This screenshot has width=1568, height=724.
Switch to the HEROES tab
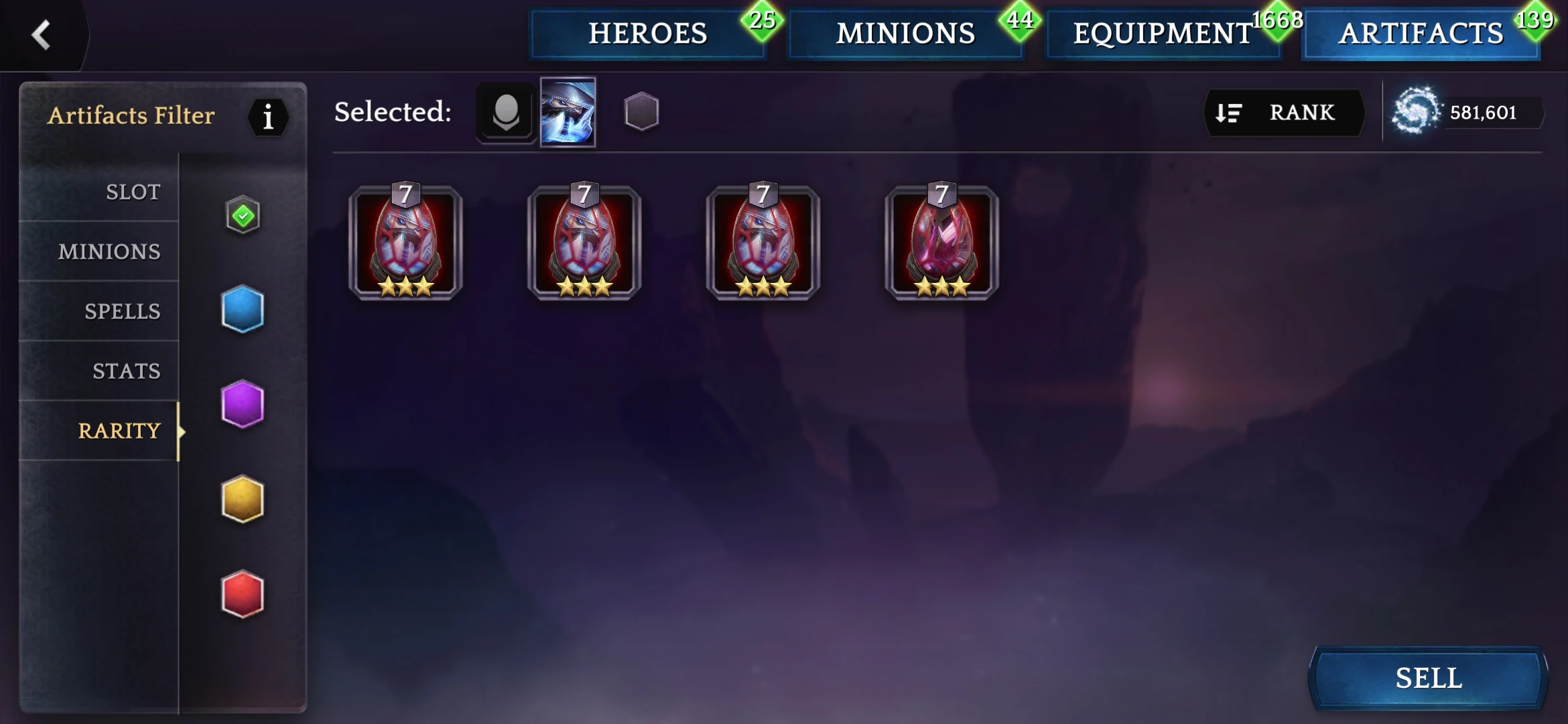pyautogui.click(x=647, y=34)
